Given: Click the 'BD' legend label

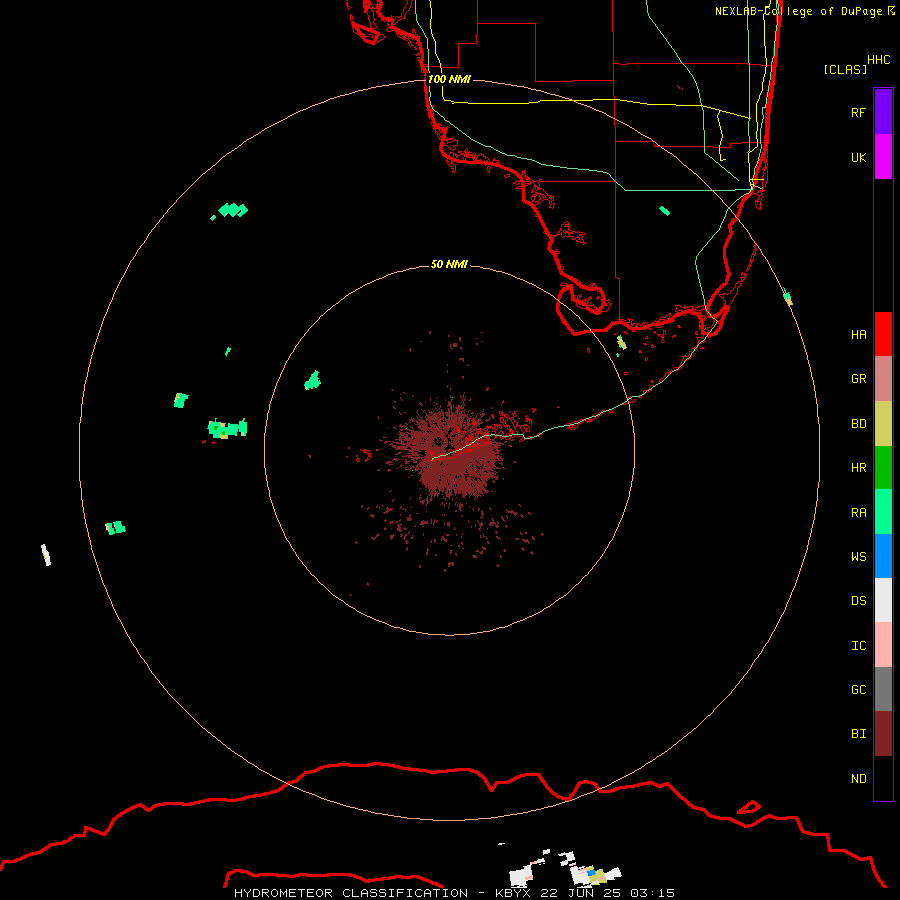Looking at the screenshot, I should coord(858,424).
